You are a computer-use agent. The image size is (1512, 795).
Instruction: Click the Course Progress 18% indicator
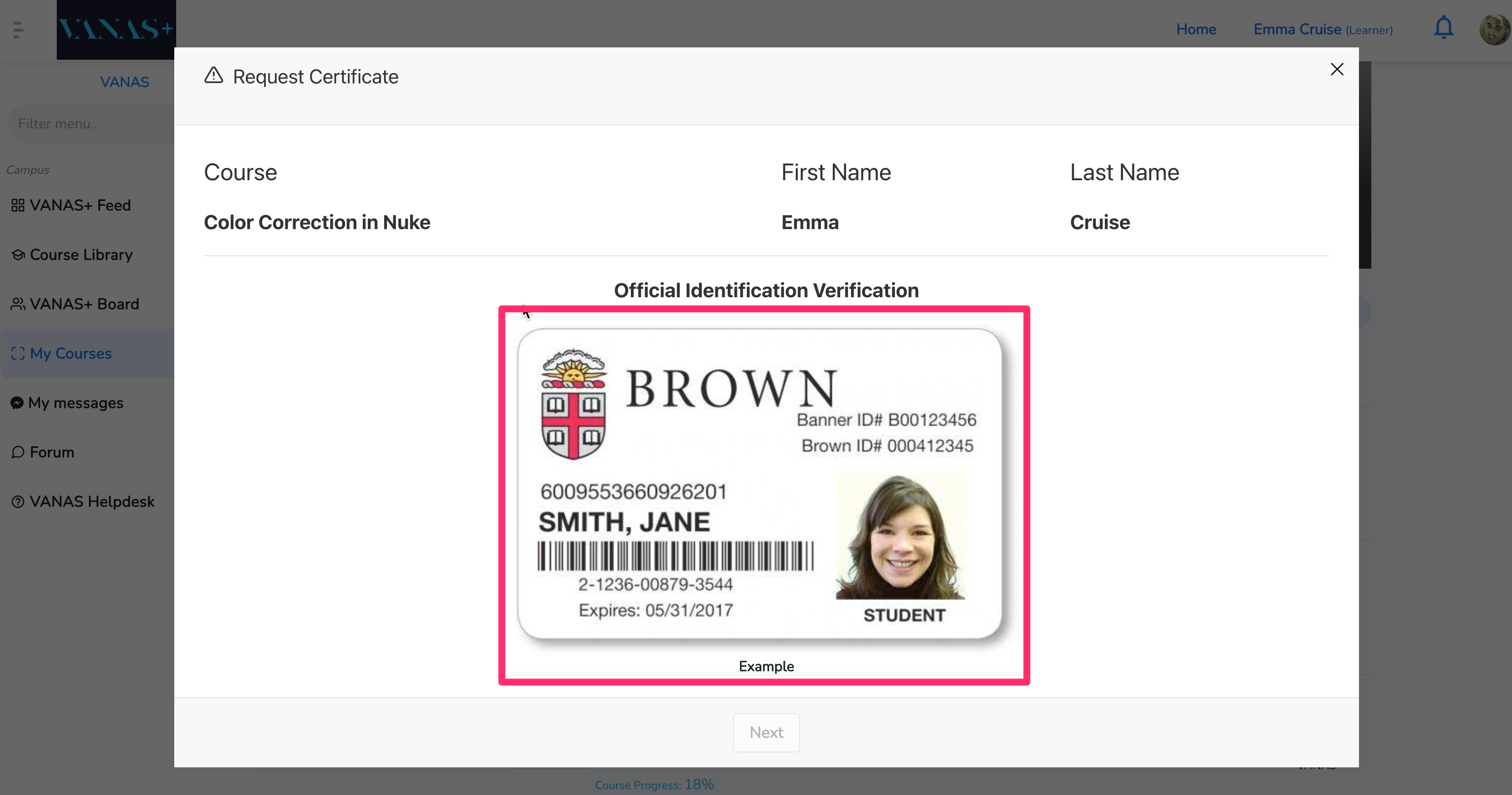coord(654,785)
